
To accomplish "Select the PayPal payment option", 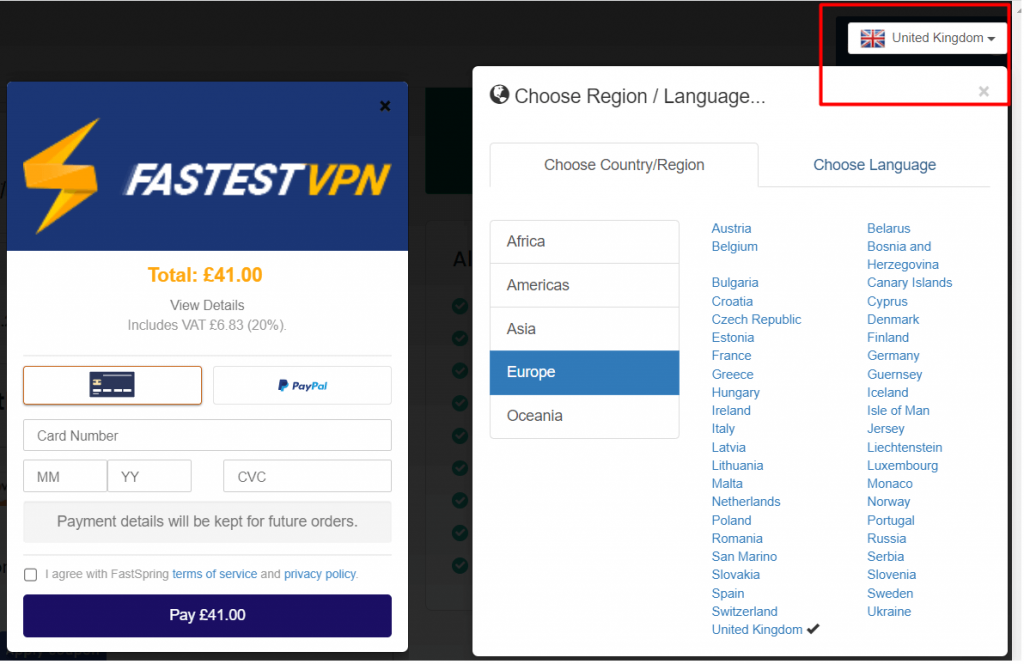I will (x=302, y=385).
